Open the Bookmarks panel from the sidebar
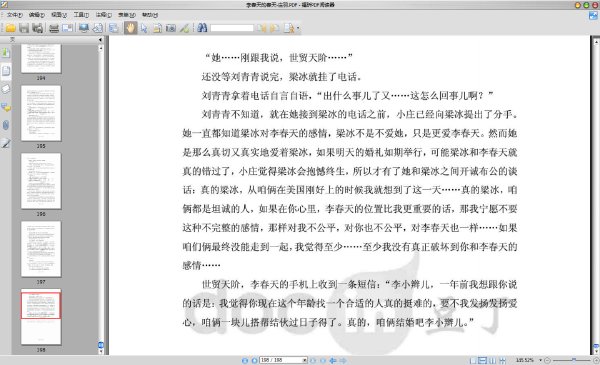The image size is (600, 365). point(6,52)
